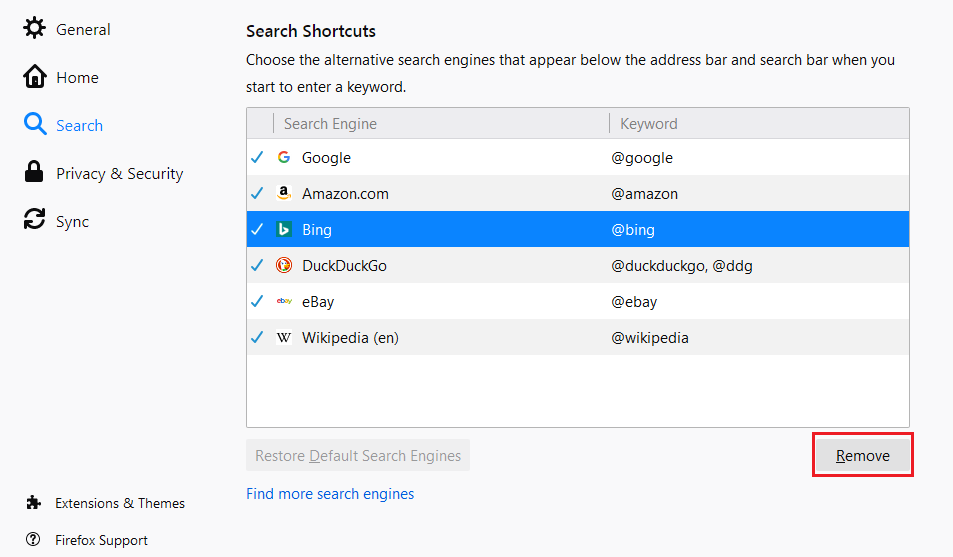
Task: Click the Google logo icon
Action: (284, 157)
